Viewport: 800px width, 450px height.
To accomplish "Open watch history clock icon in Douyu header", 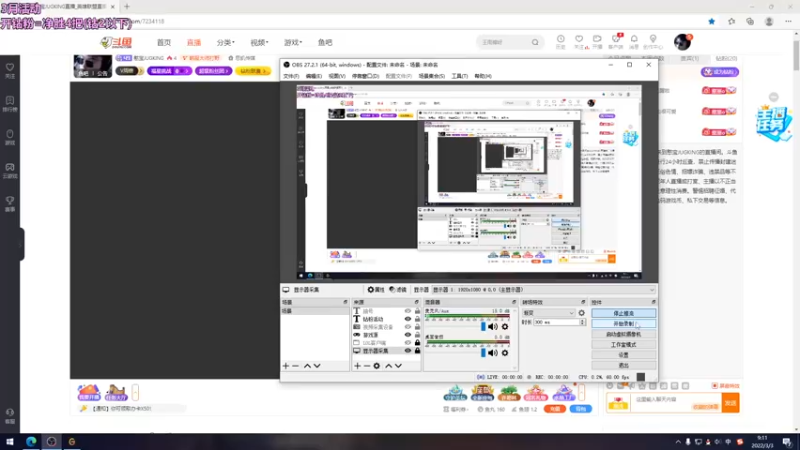I will (561, 39).
